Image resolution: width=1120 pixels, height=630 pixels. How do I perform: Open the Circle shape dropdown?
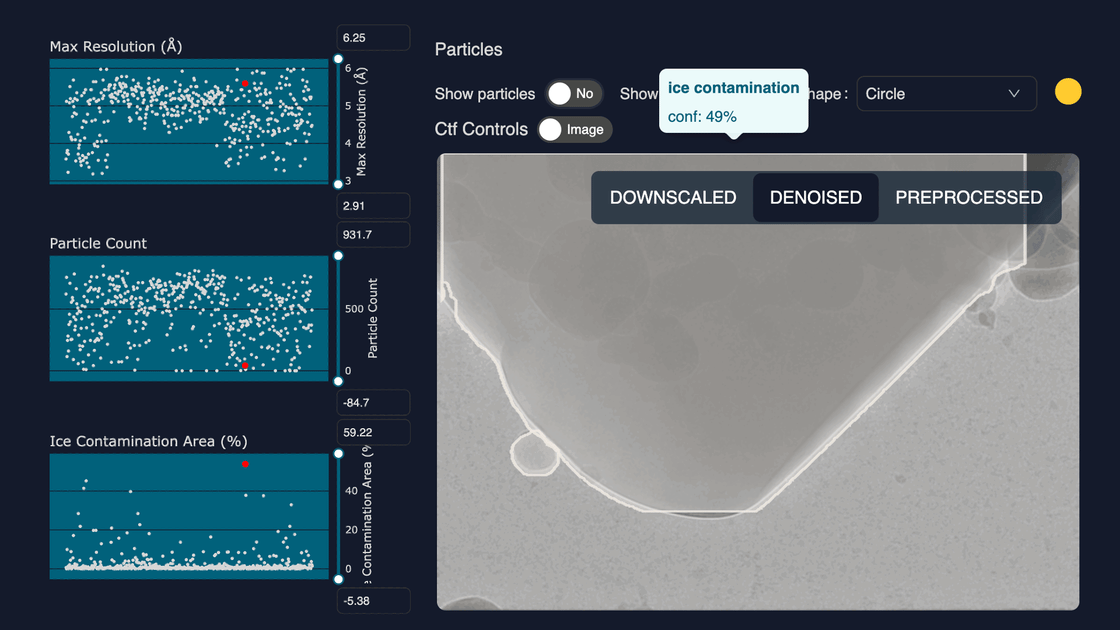[x=946, y=94]
